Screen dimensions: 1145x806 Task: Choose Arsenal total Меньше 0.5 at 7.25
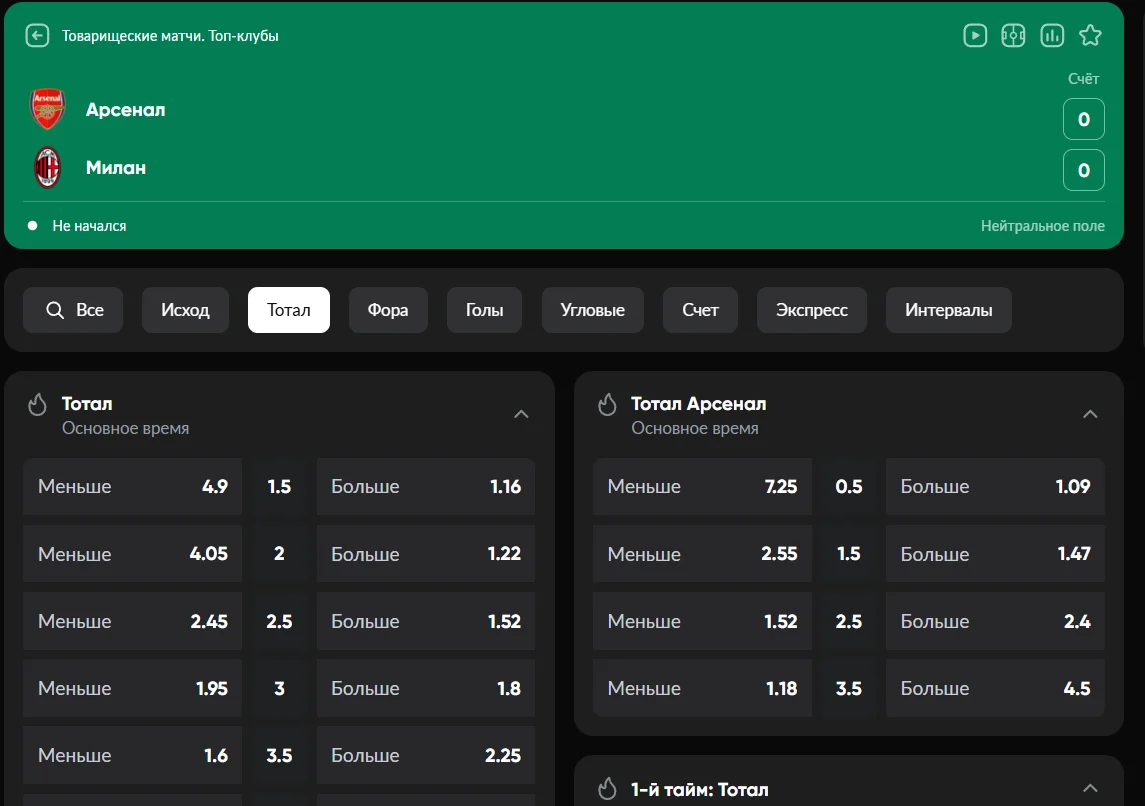coord(702,487)
